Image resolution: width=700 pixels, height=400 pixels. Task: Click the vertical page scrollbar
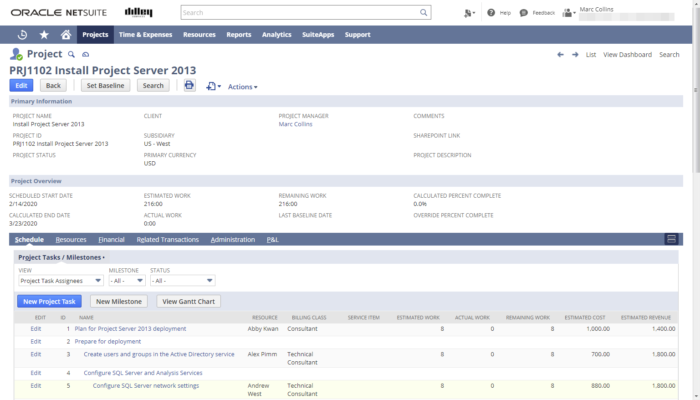[696, 89]
